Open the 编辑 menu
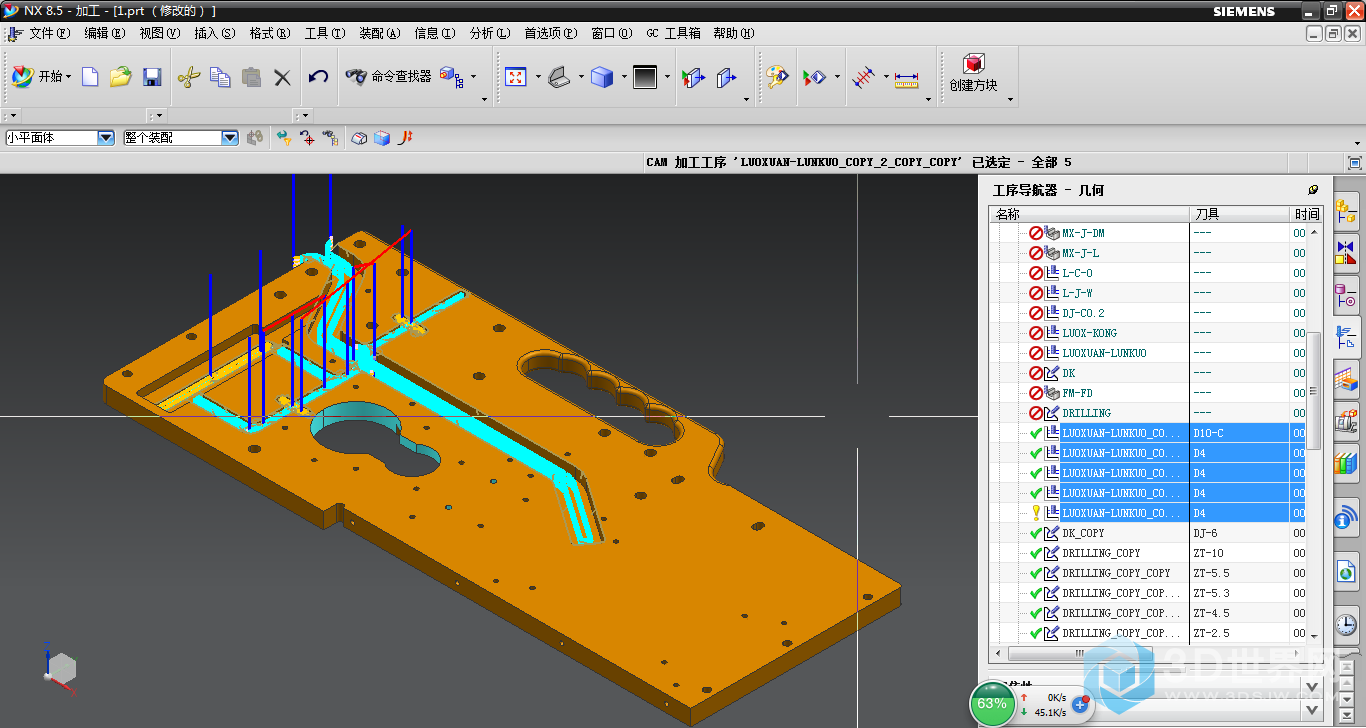 click(105, 33)
